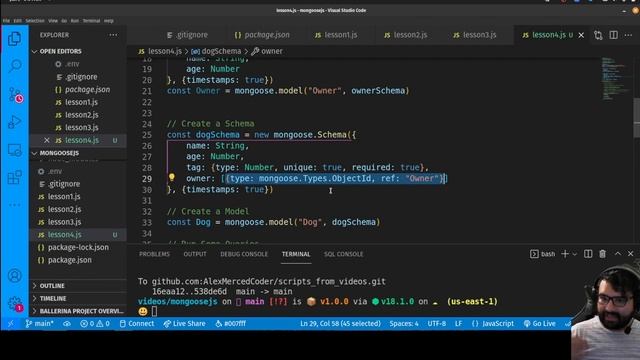
Task: Open the SQL Console panel tab
Action: tap(343, 254)
